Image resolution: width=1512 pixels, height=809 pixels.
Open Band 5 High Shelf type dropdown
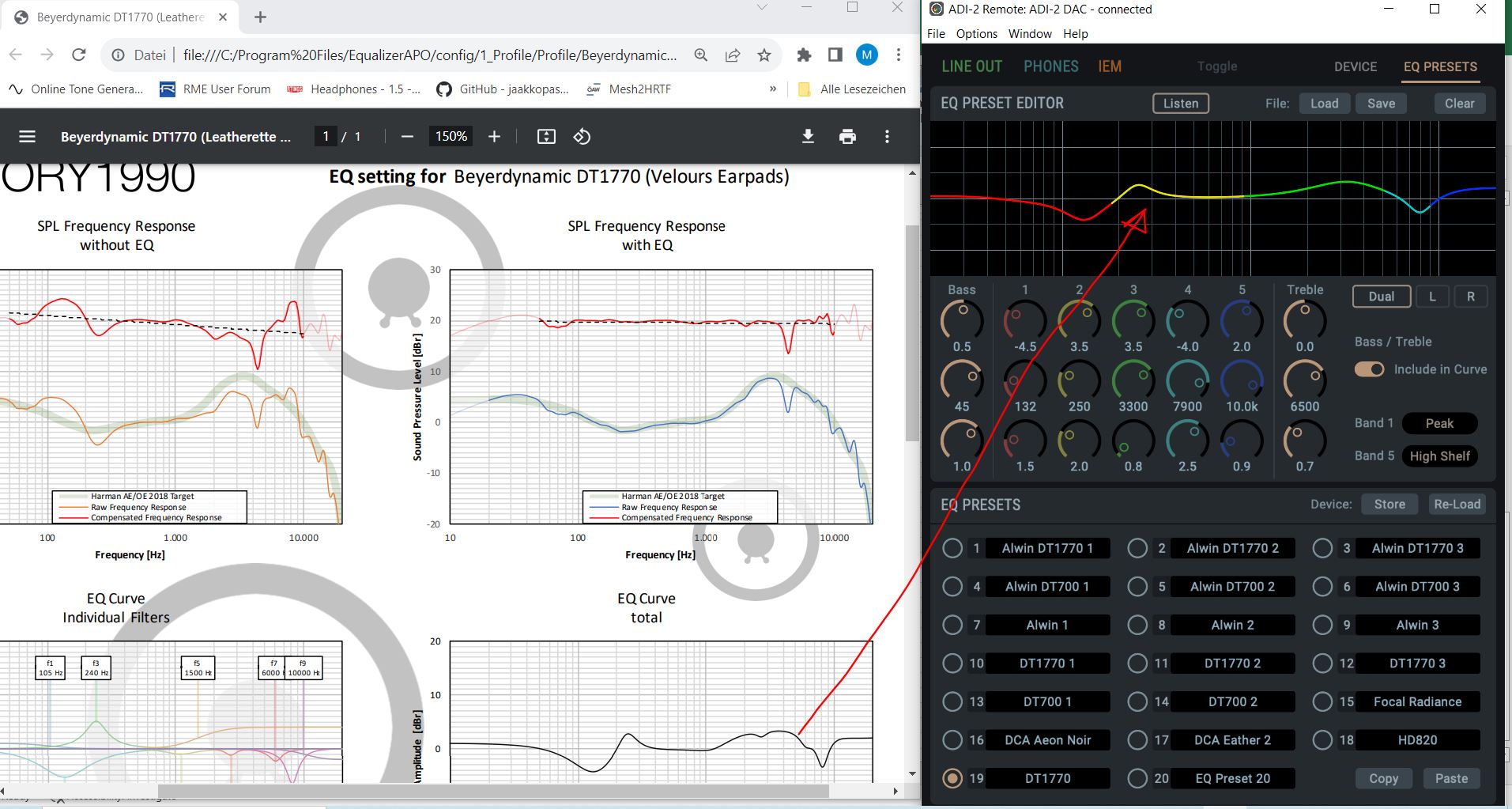pyautogui.click(x=1439, y=456)
